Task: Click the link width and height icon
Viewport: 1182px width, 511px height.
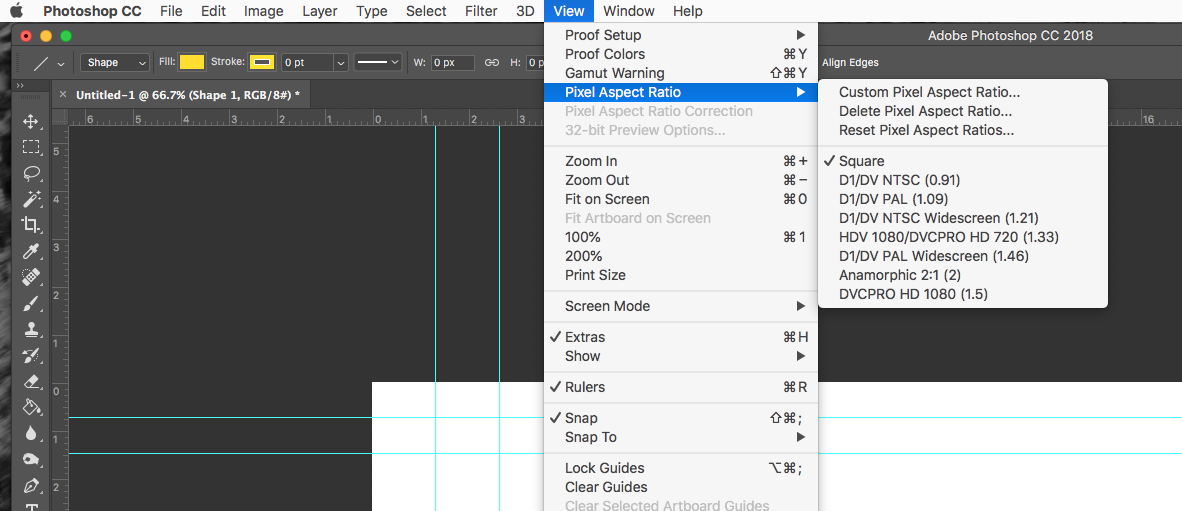Action: point(491,63)
